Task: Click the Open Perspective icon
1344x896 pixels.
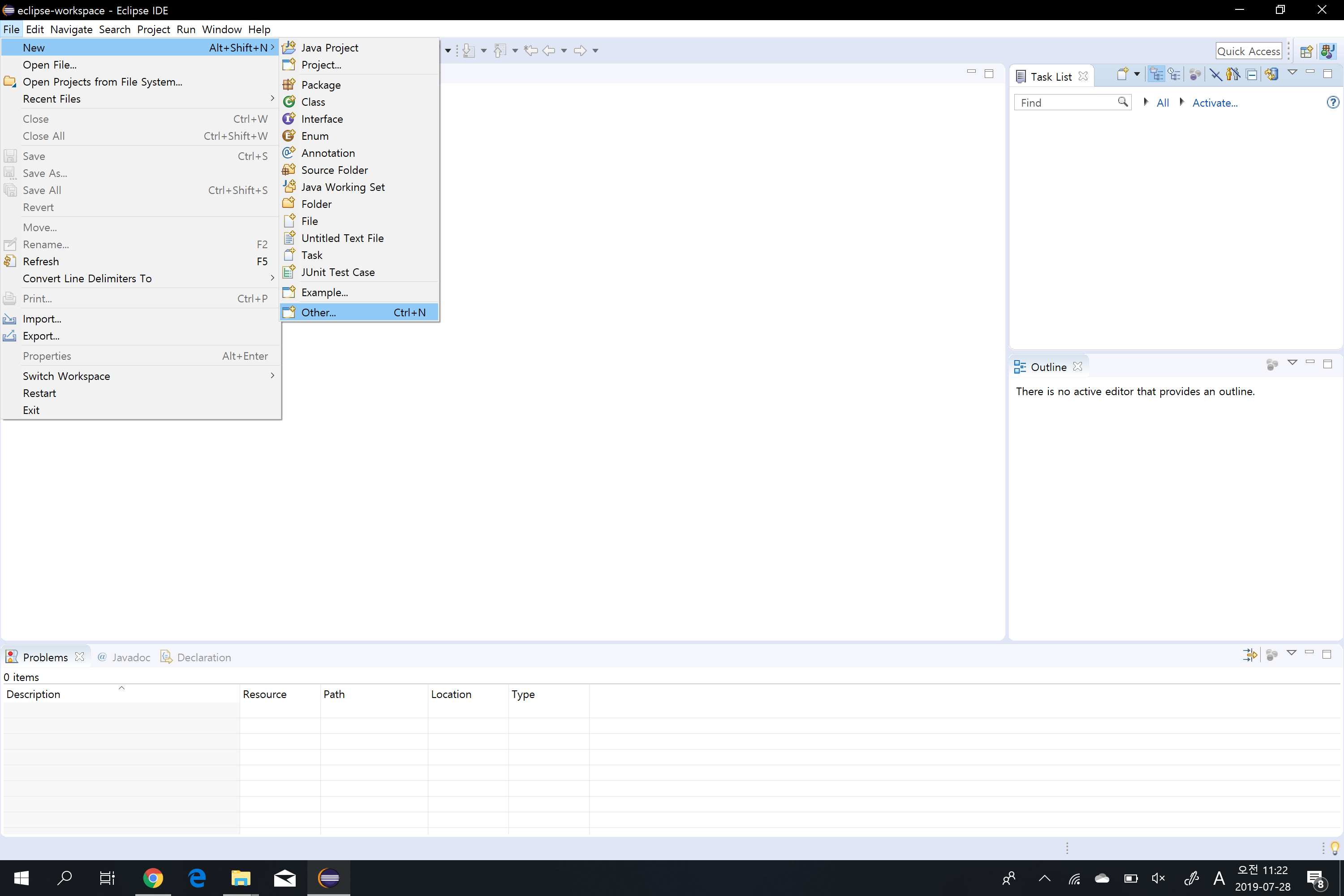Action: (1306, 52)
